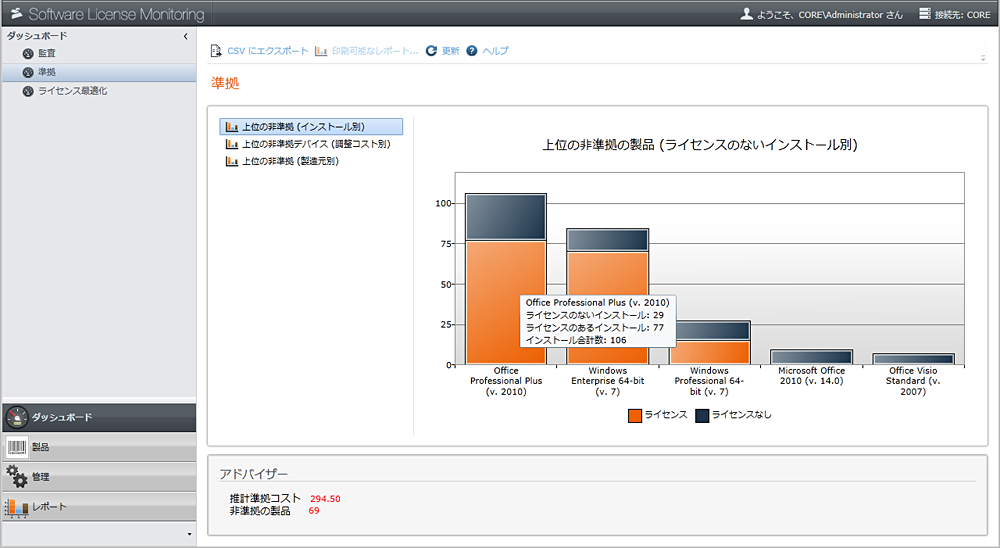Click the ようこそ、CORE\Administrator さん text

tap(830, 14)
